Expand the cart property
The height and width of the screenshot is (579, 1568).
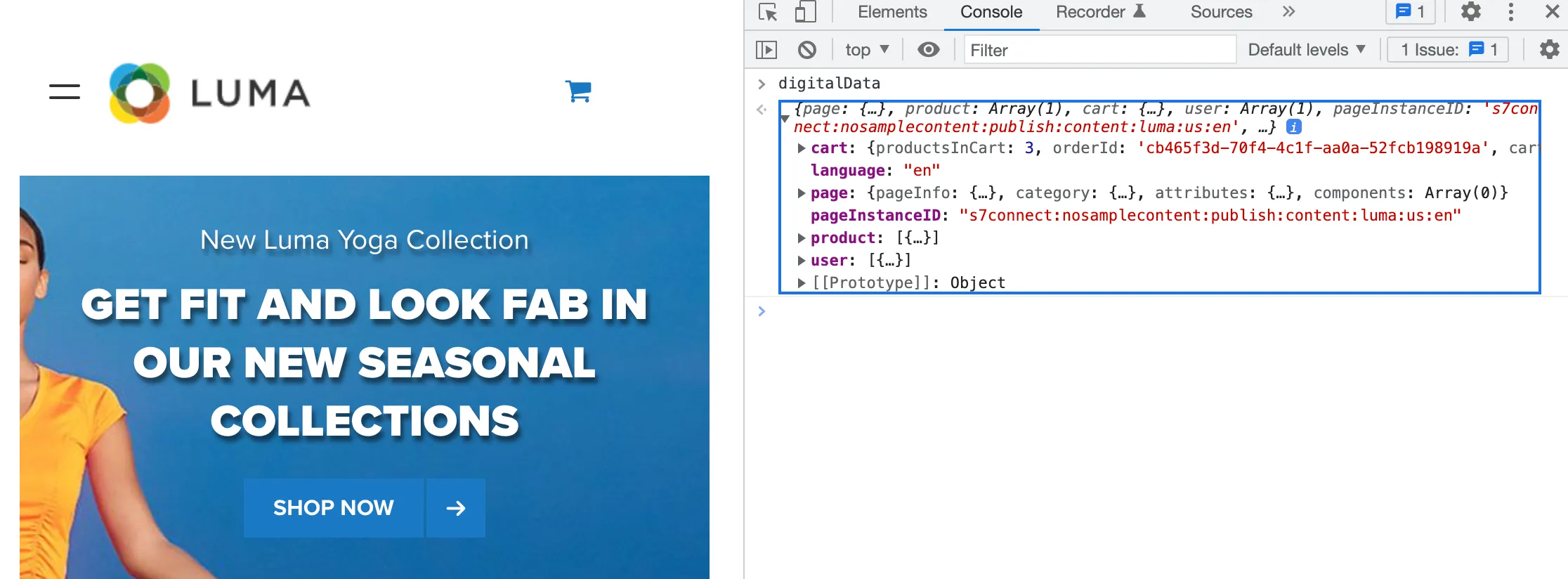(802, 148)
